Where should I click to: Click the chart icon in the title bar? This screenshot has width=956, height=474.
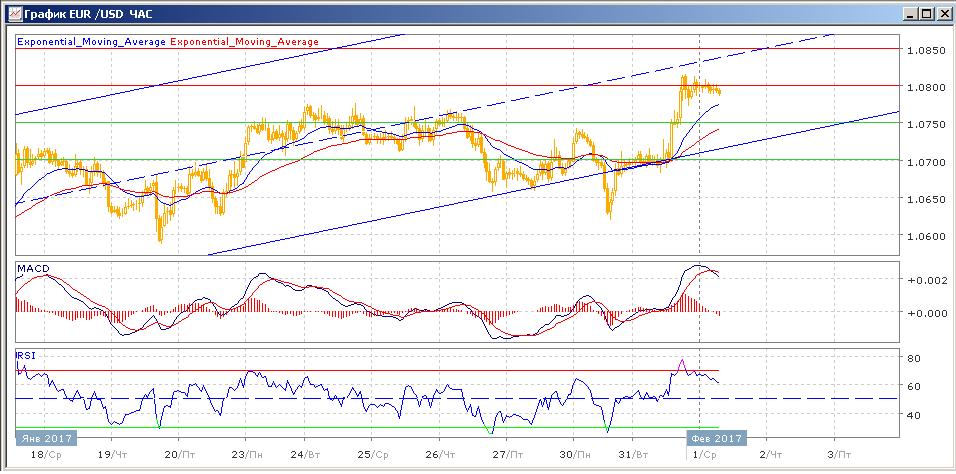coord(14,13)
